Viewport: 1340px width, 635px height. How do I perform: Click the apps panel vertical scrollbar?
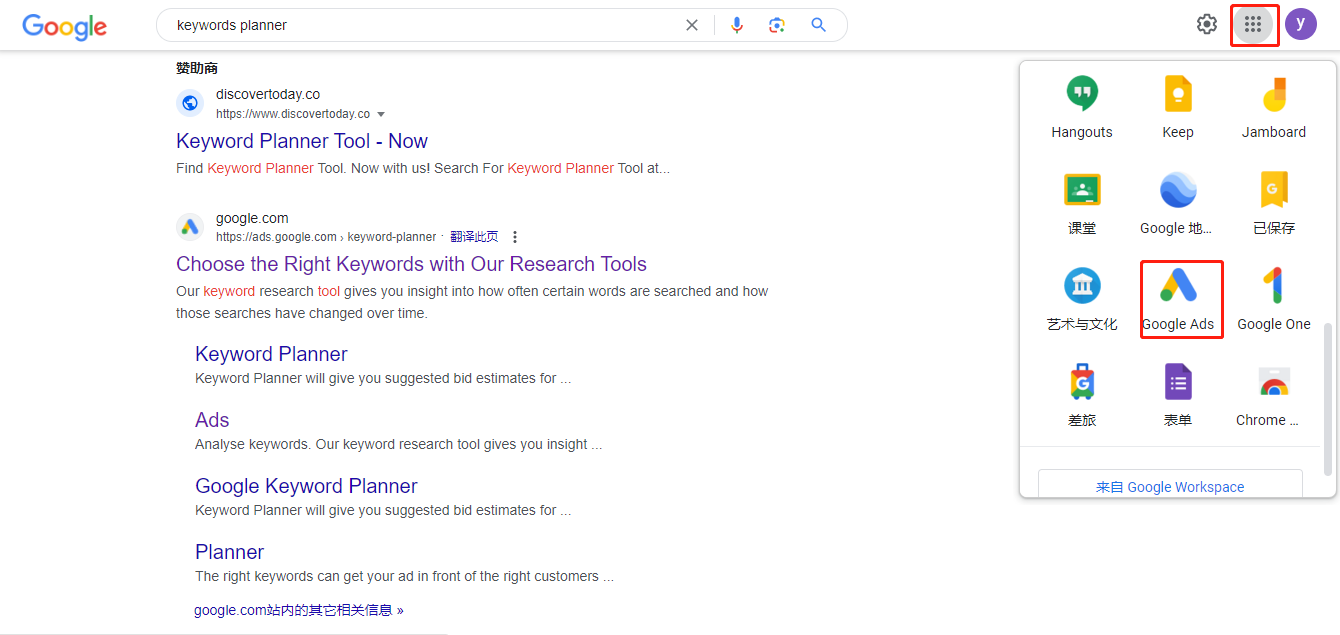click(x=1328, y=399)
